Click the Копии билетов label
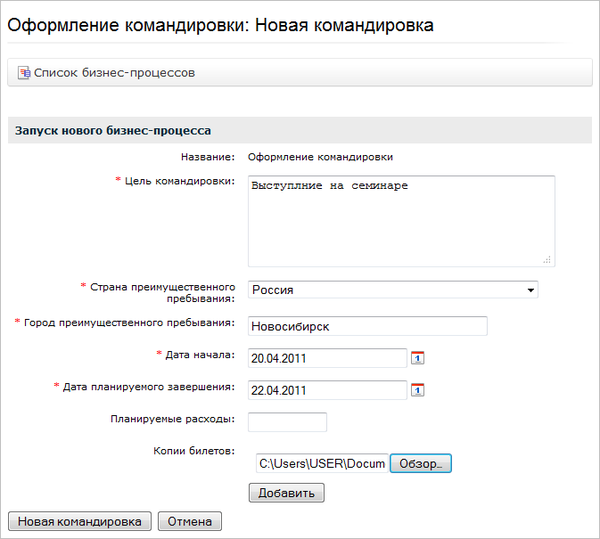Screen dimensions: 600x539 (193, 451)
